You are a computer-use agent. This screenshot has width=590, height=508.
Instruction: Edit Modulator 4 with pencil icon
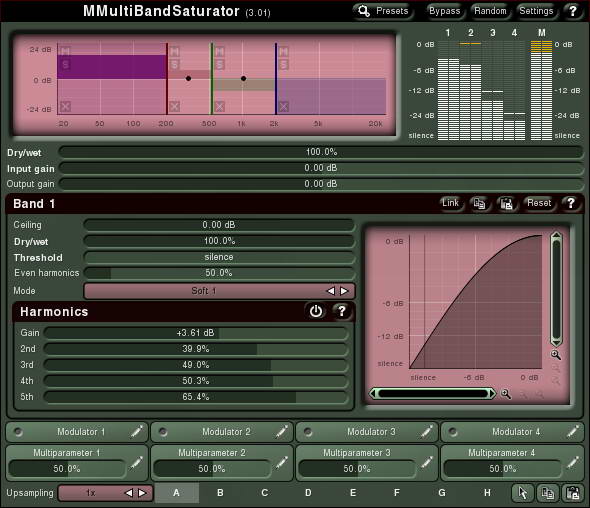[x=573, y=431]
